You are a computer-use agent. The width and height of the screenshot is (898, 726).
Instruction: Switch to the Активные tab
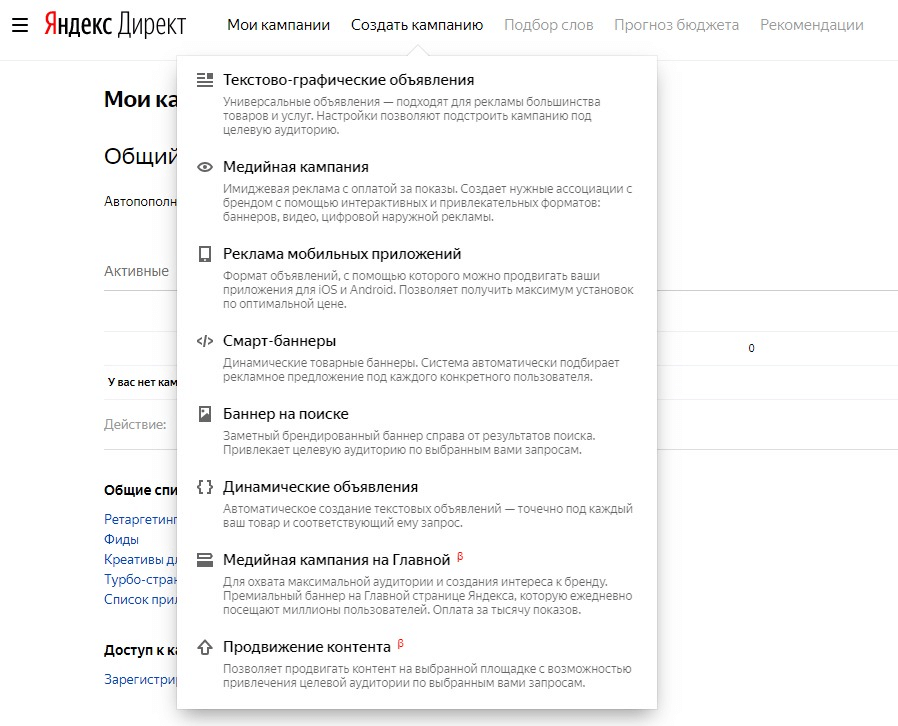pos(136,271)
